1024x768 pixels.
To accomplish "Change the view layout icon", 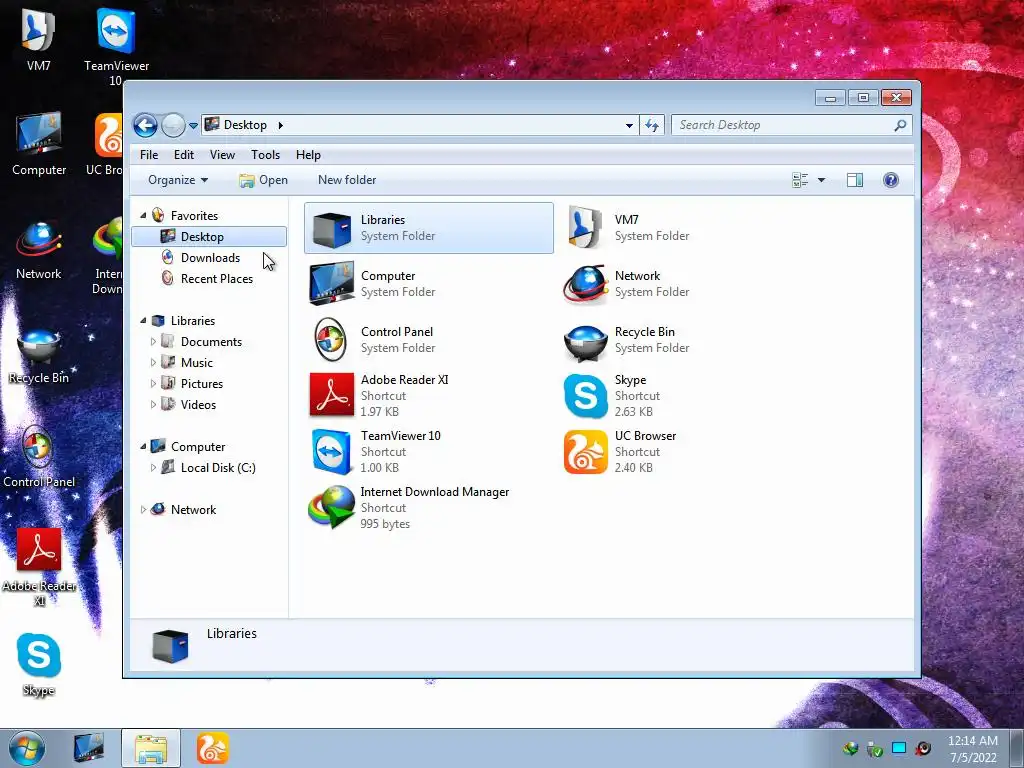I will pyautogui.click(x=800, y=180).
